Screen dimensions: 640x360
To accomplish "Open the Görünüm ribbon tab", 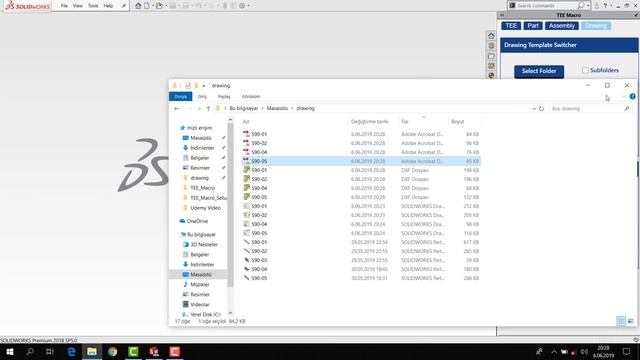I will 251,96.
